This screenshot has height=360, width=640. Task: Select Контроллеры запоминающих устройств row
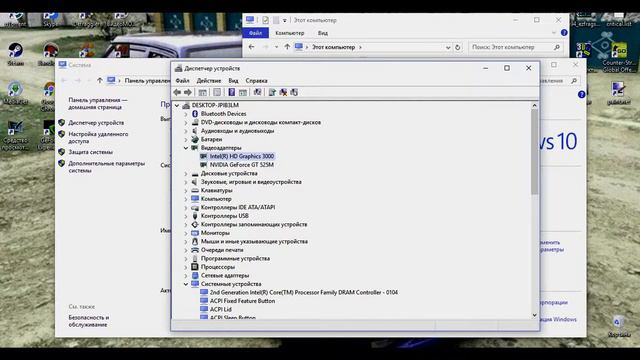(254, 224)
